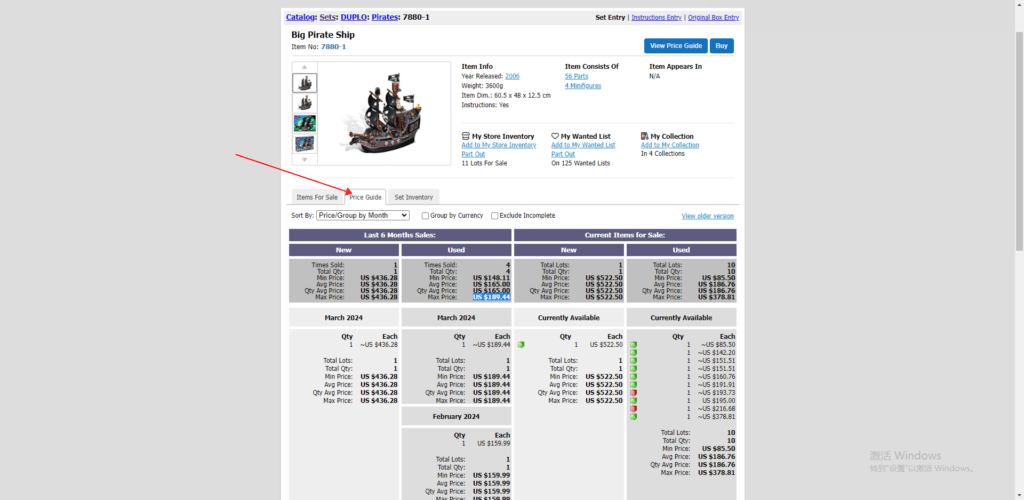The image size is (1024, 500).
Task: Click the February 2024 month heading
Action: tap(456, 416)
